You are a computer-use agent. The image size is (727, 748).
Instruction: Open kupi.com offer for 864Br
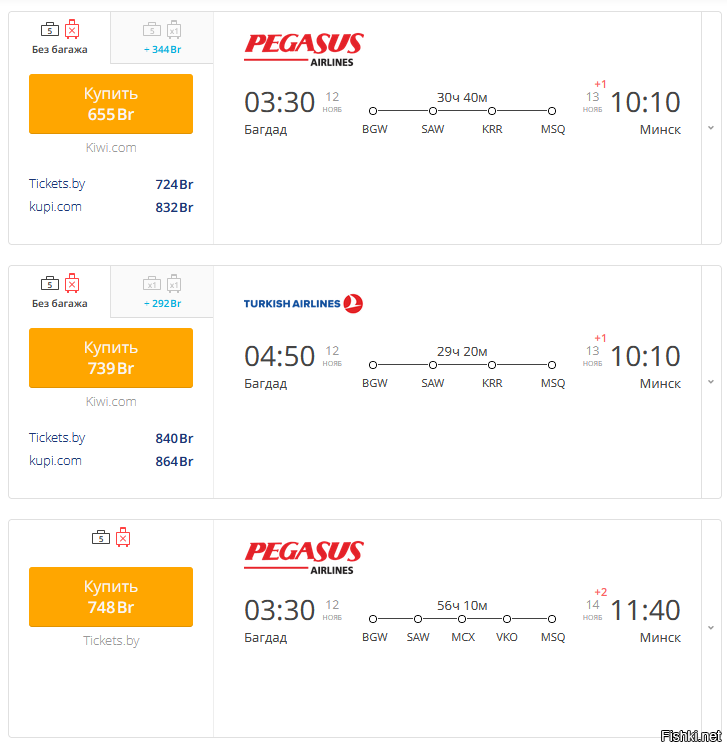coord(111,461)
